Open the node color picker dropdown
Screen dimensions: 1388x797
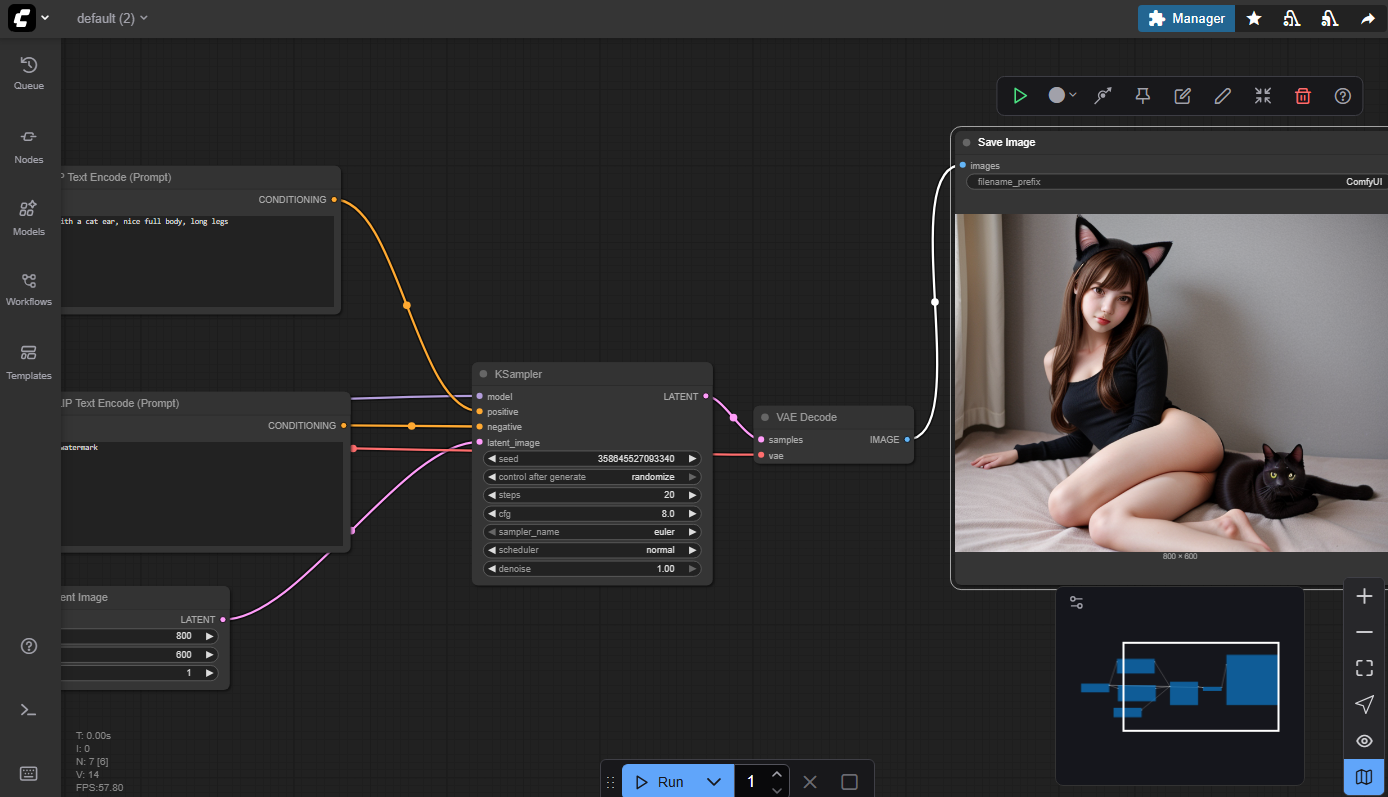(x=1062, y=96)
